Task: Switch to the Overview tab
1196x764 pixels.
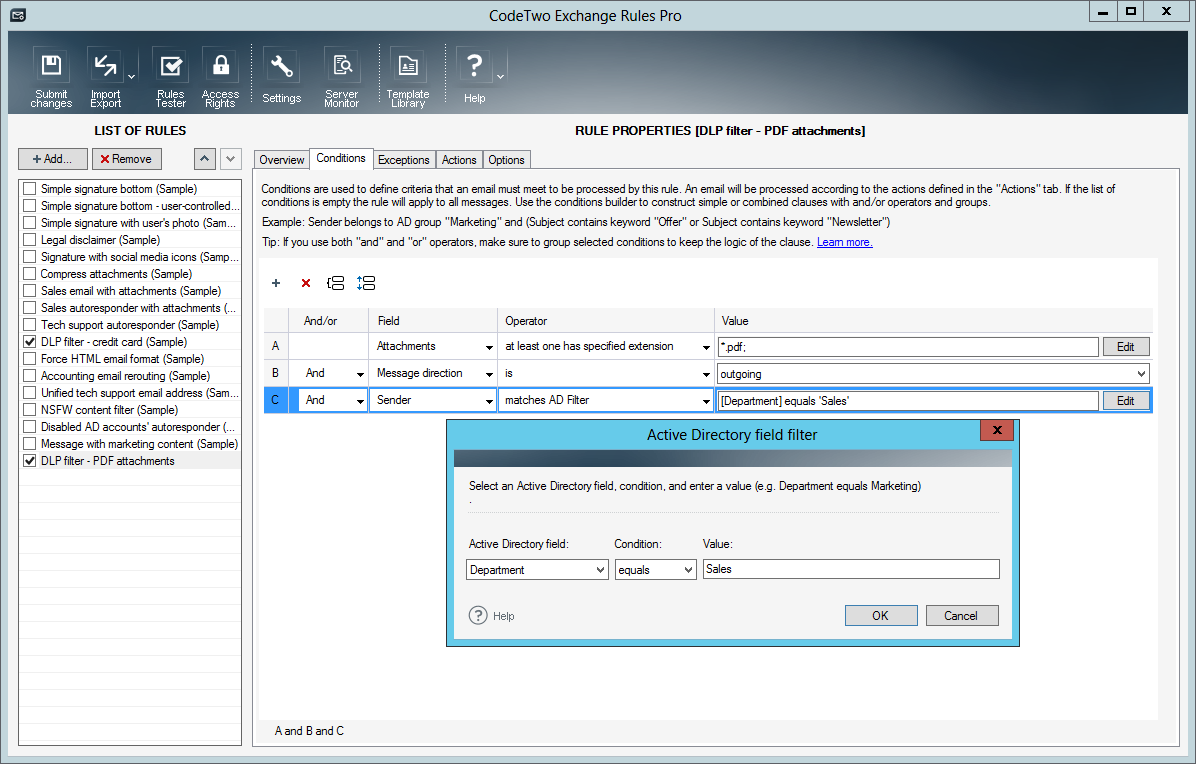Action: (x=281, y=159)
